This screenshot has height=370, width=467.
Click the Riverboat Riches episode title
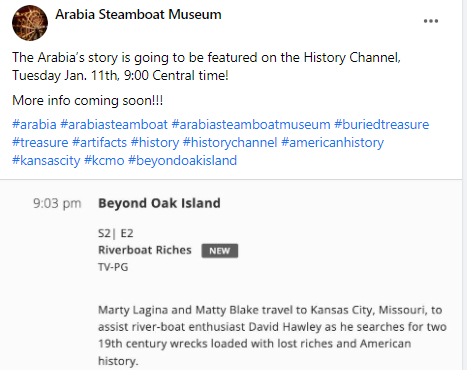145,250
